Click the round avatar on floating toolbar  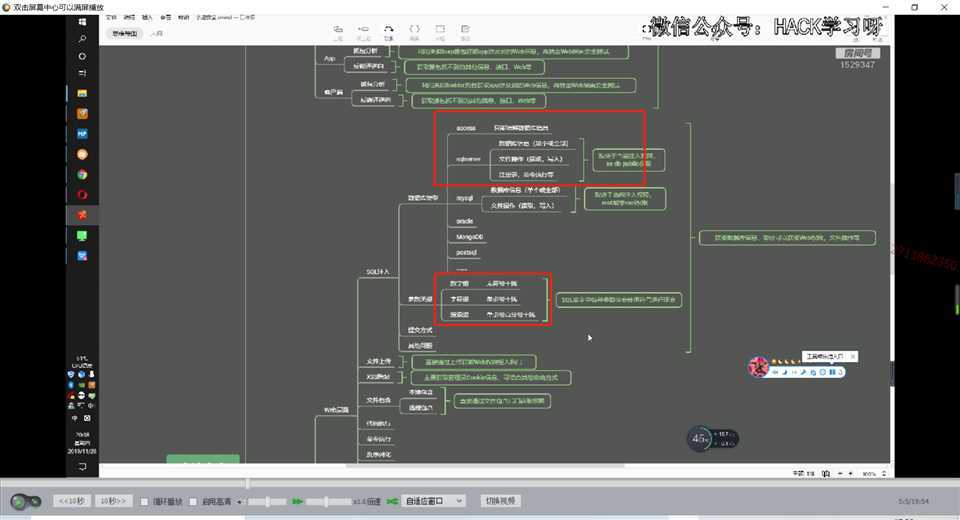pos(759,367)
